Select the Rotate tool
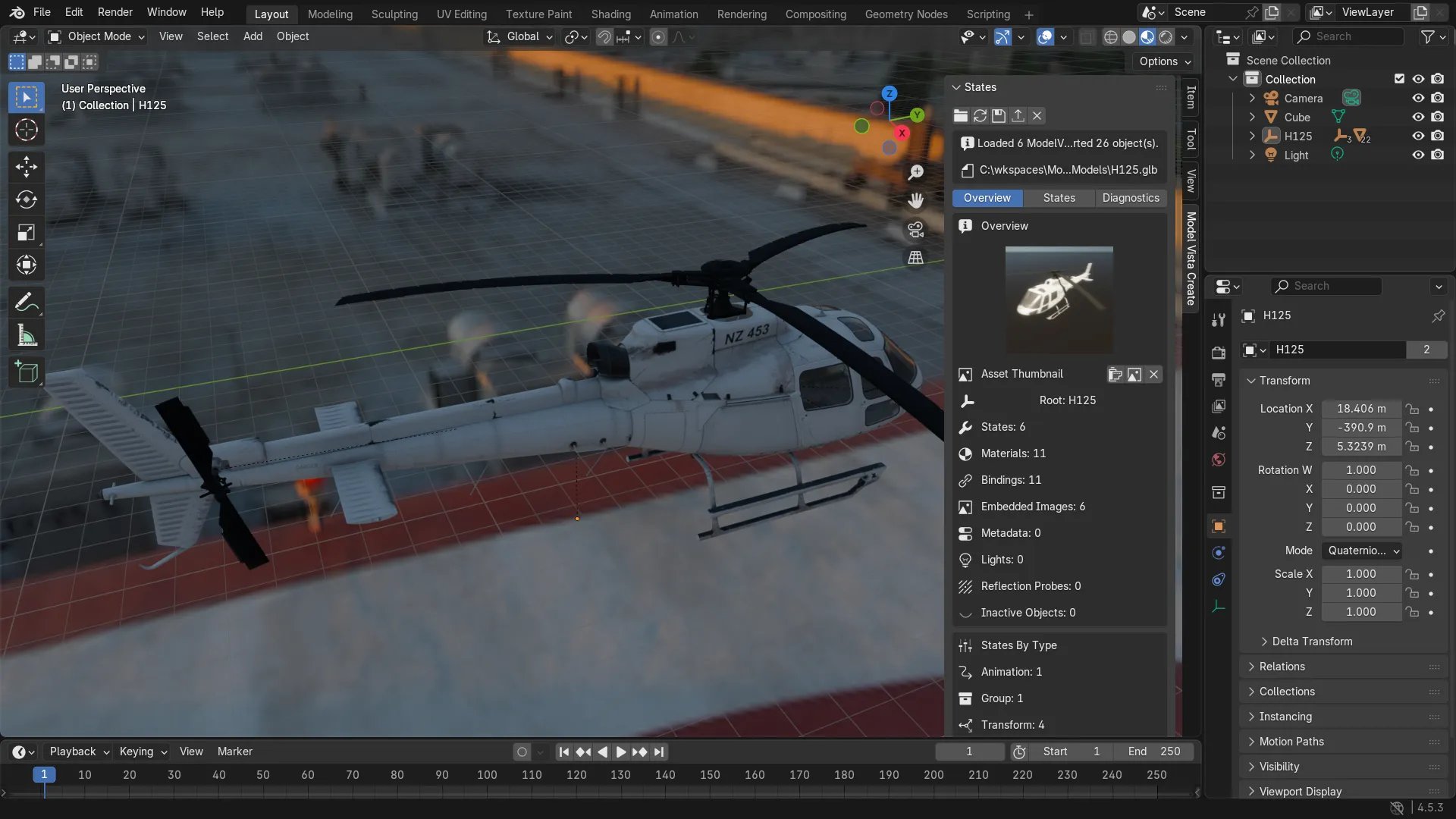The height and width of the screenshot is (819, 1456). tap(27, 199)
